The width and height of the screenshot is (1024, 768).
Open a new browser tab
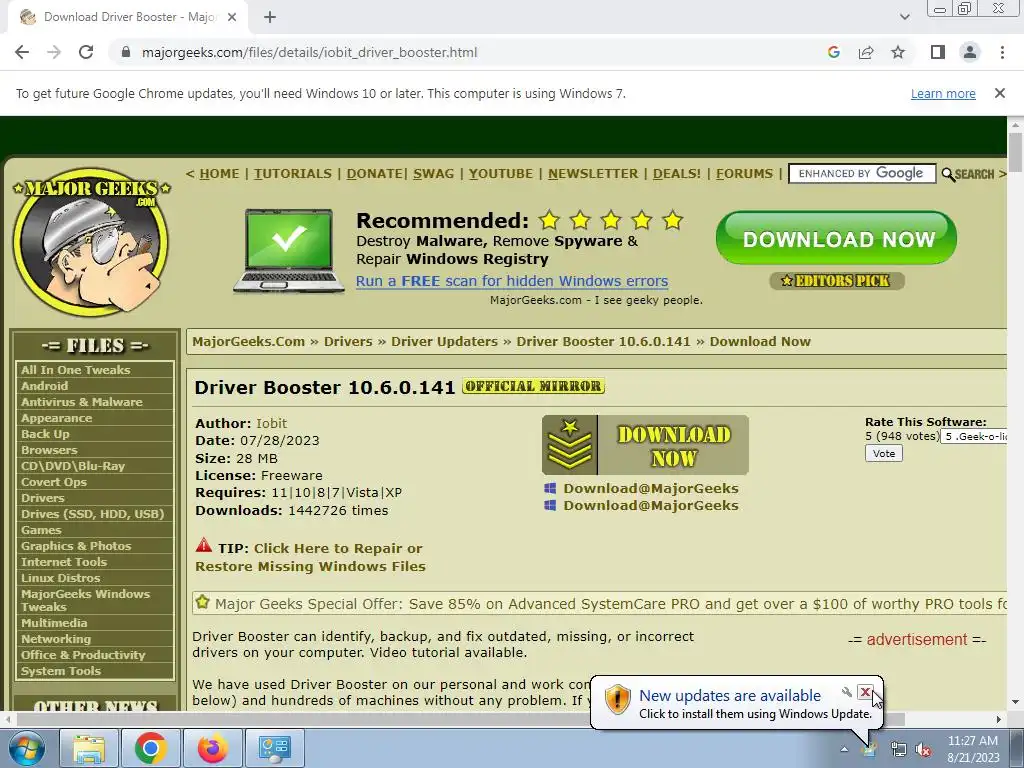coord(270,17)
